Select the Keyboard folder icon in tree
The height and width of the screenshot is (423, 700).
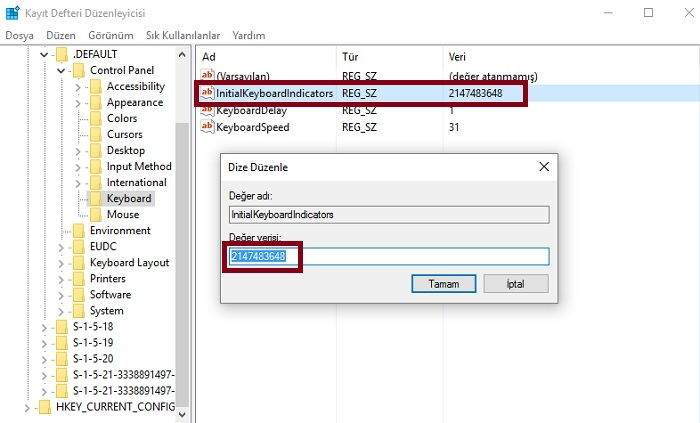(x=95, y=198)
